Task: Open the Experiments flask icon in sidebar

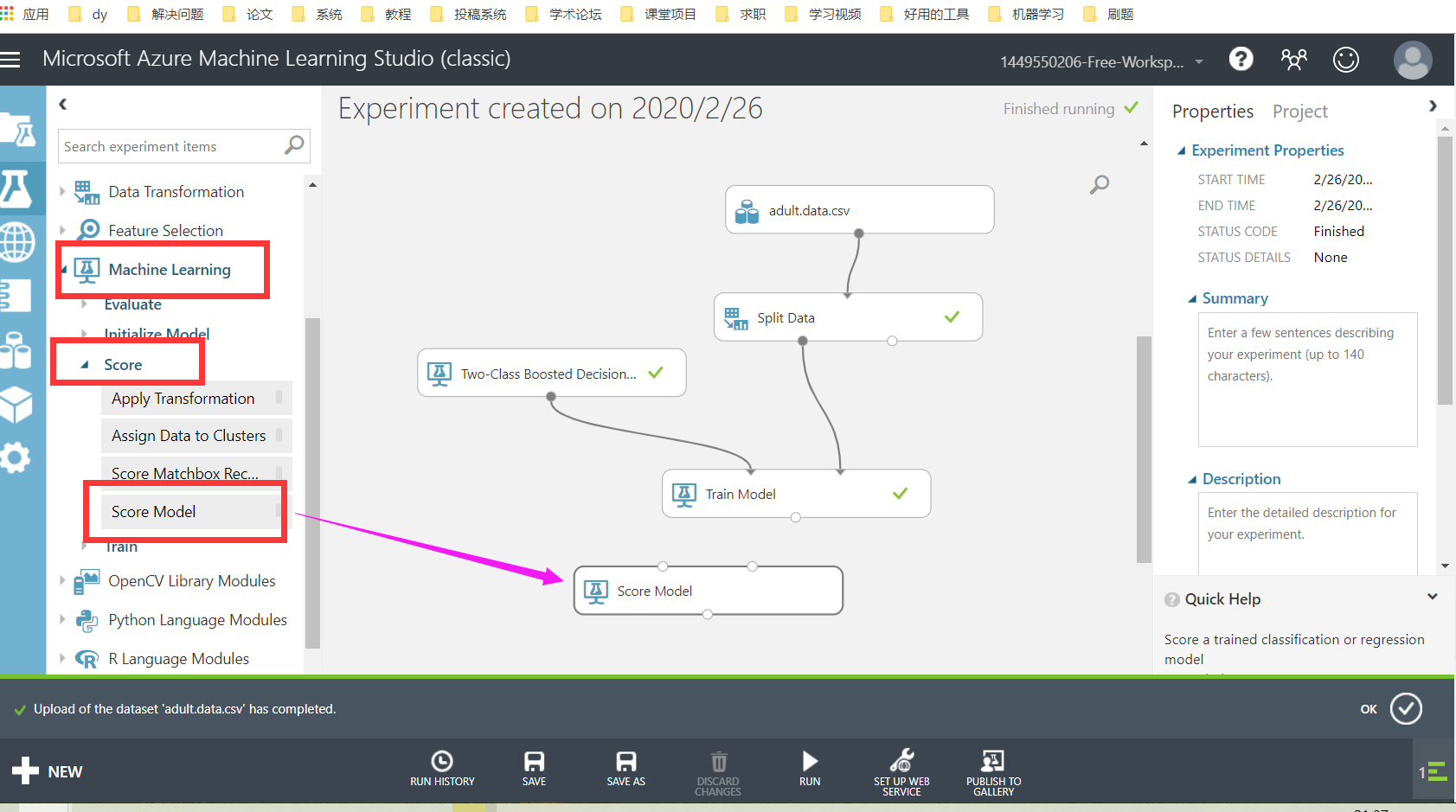Action: coord(17,188)
